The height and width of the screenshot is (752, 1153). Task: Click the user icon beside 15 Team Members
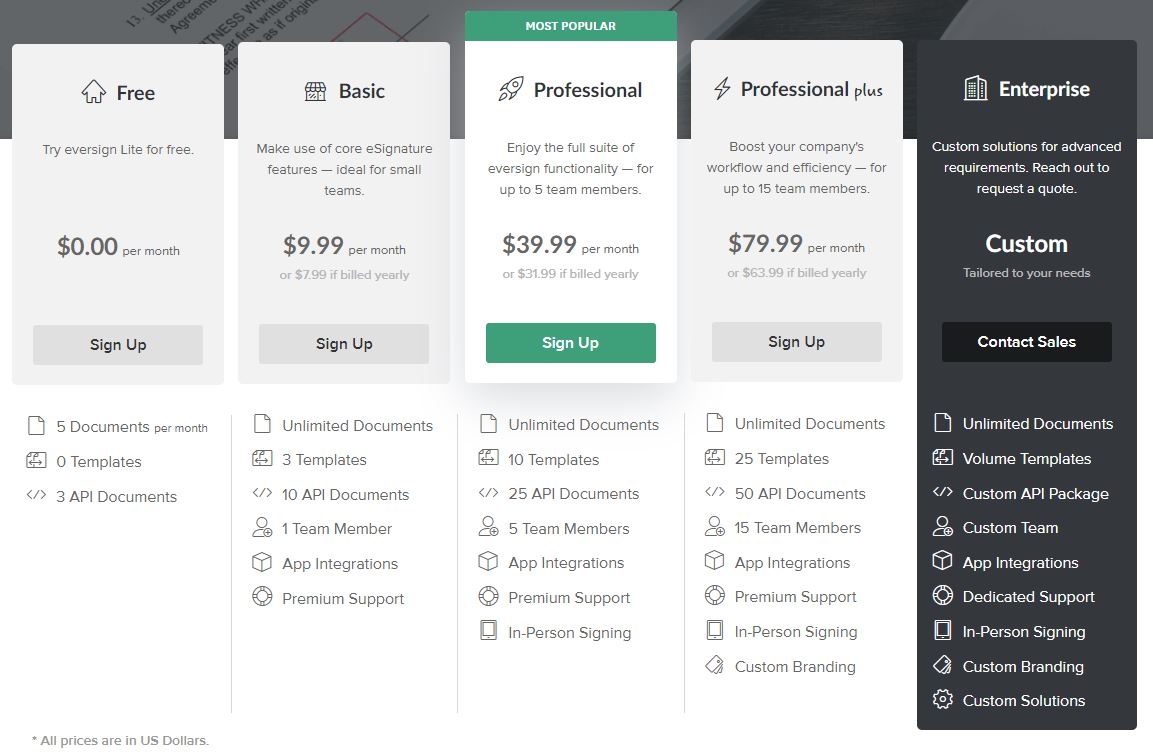[x=715, y=526]
